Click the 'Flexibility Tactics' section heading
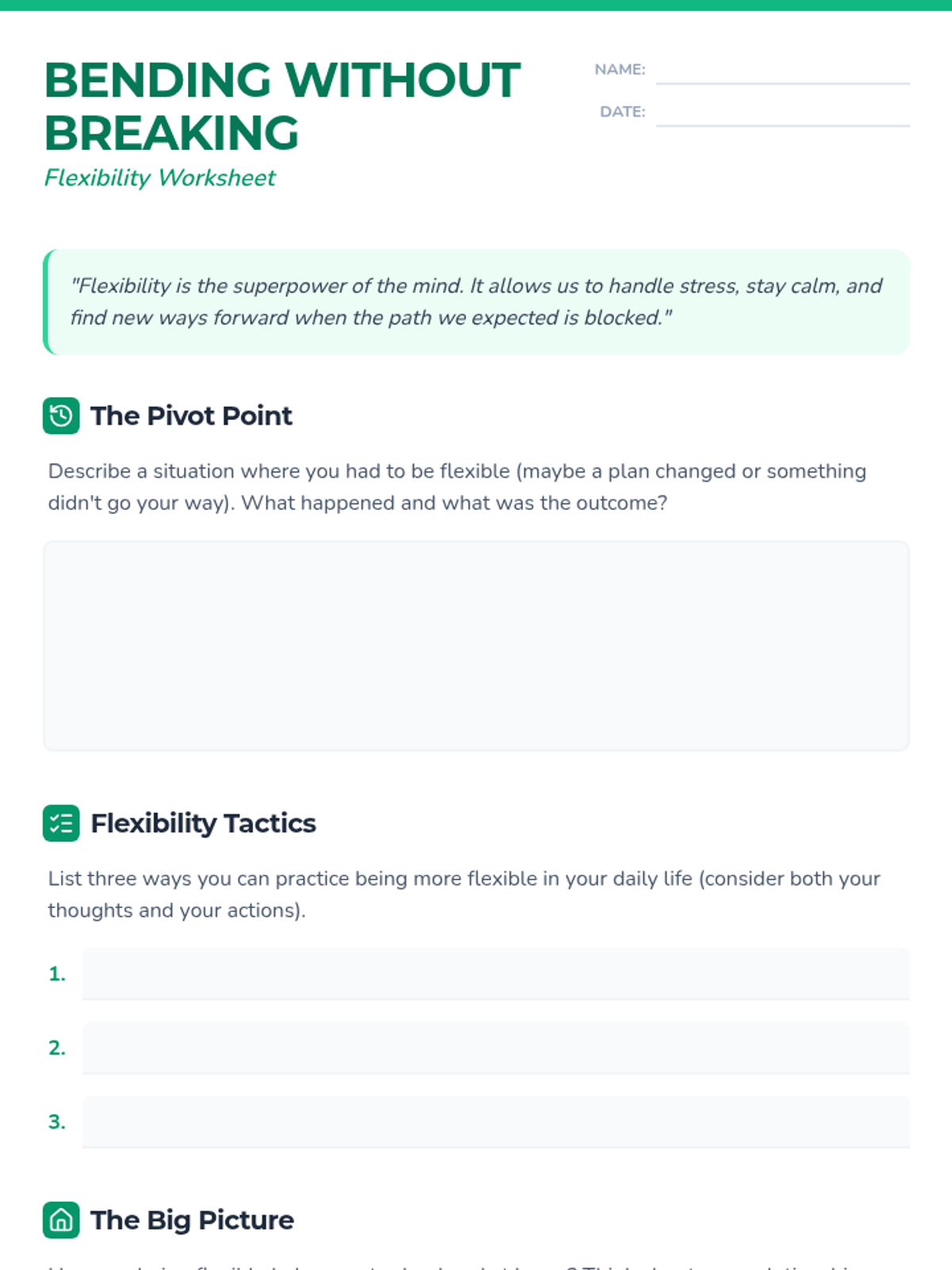This screenshot has width=952, height=1270. 203,823
